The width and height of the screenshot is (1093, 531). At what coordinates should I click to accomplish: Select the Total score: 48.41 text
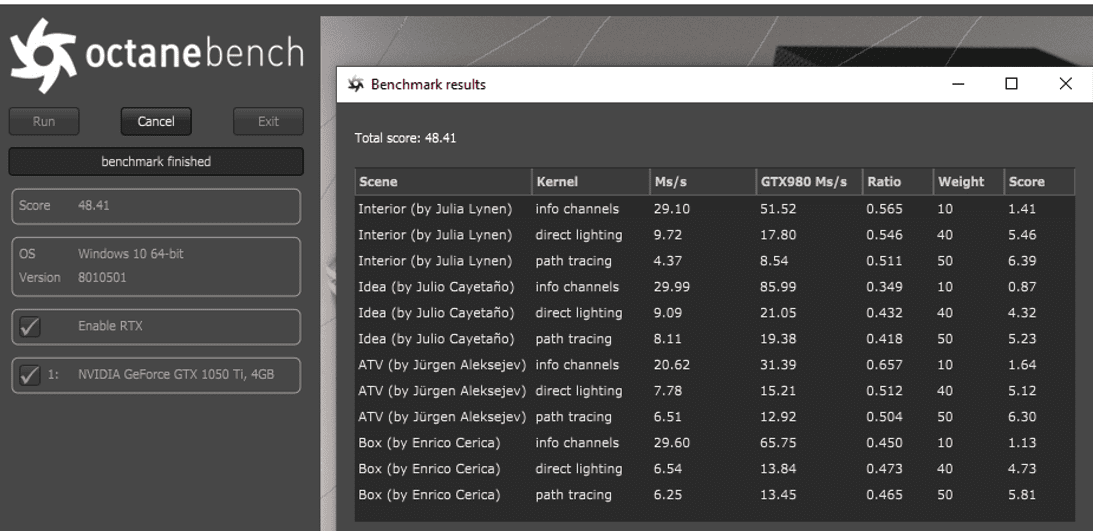pos(405,138)
